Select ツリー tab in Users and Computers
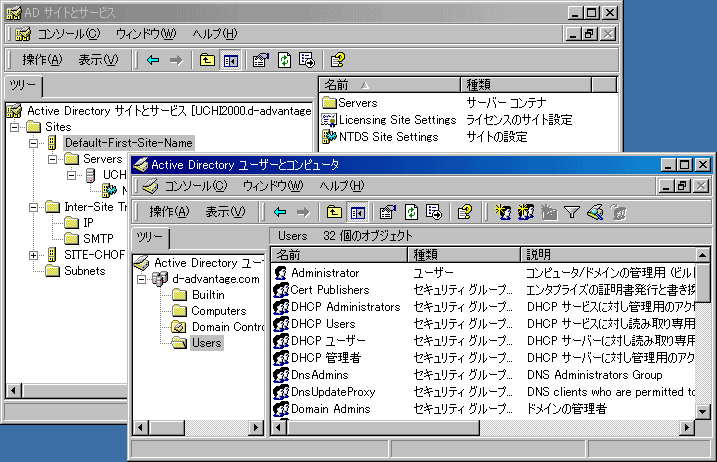717x462 pixels. pos(150,237)
